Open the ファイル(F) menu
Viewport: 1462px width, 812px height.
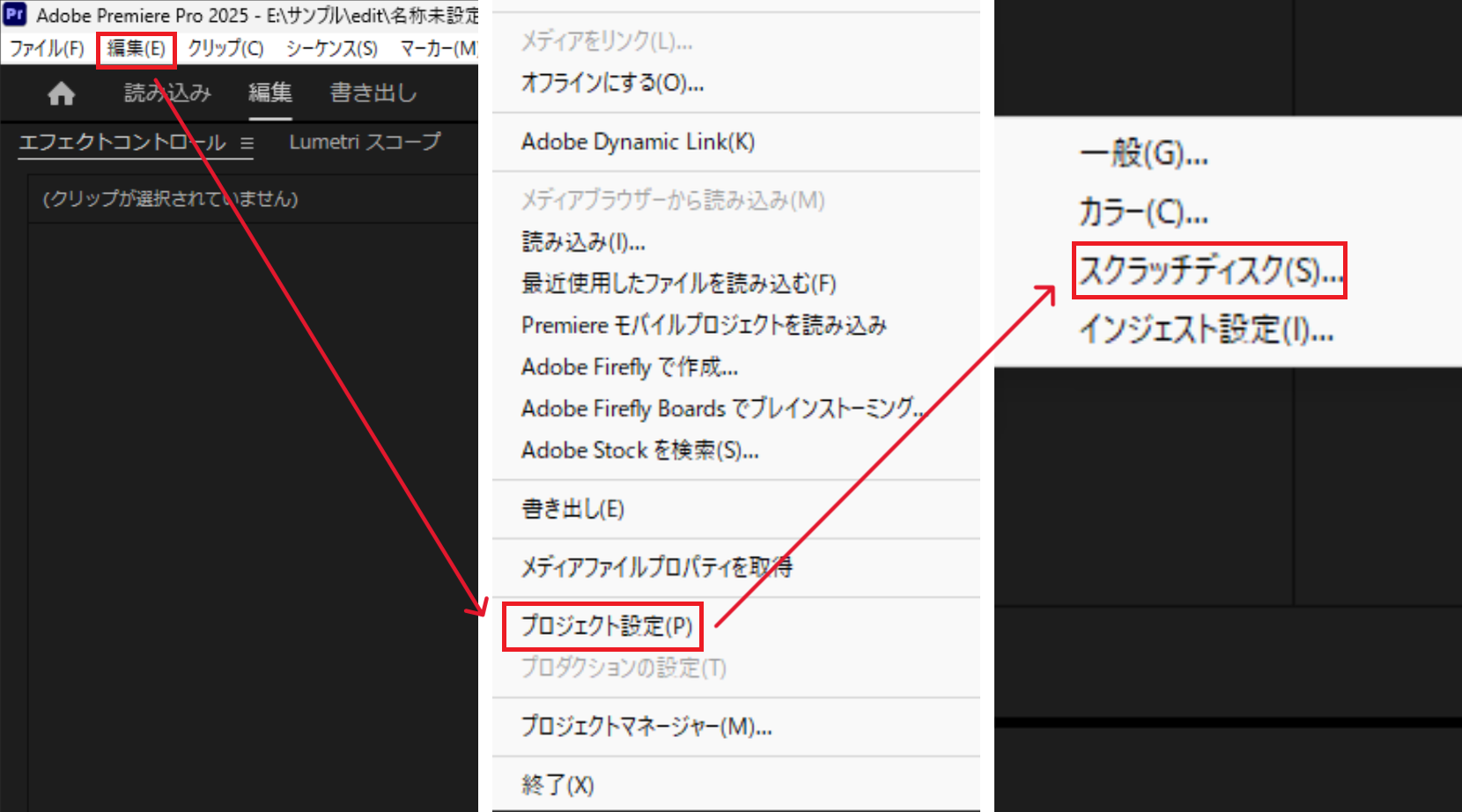coord(47,48)
